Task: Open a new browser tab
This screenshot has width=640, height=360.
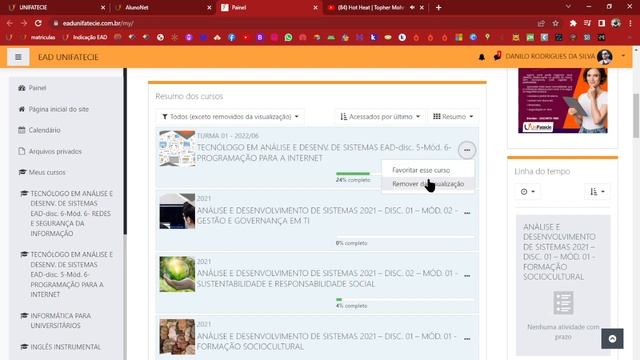Action: (x=438, y=7)
